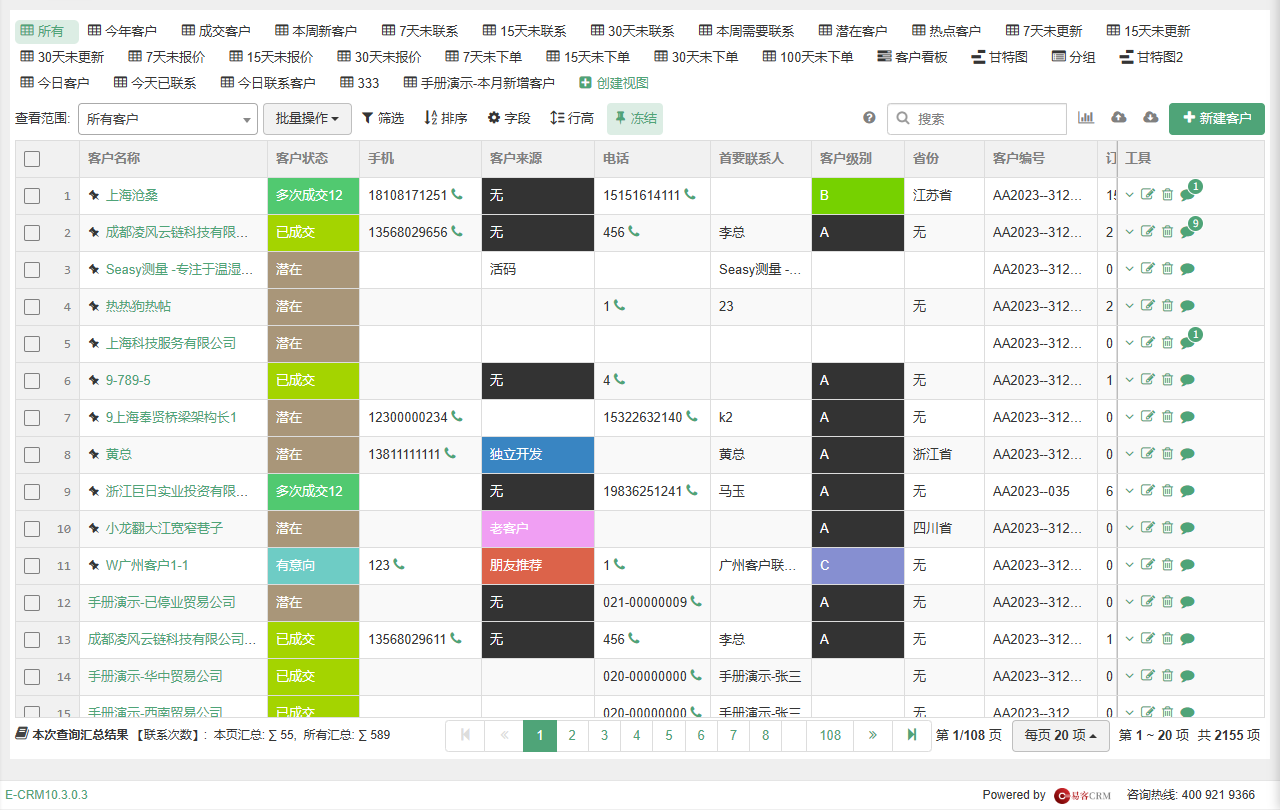The image size is (1280, 810).
Task: Check the box for 上海沧桑 row
Action: click(x=32, y=195)
